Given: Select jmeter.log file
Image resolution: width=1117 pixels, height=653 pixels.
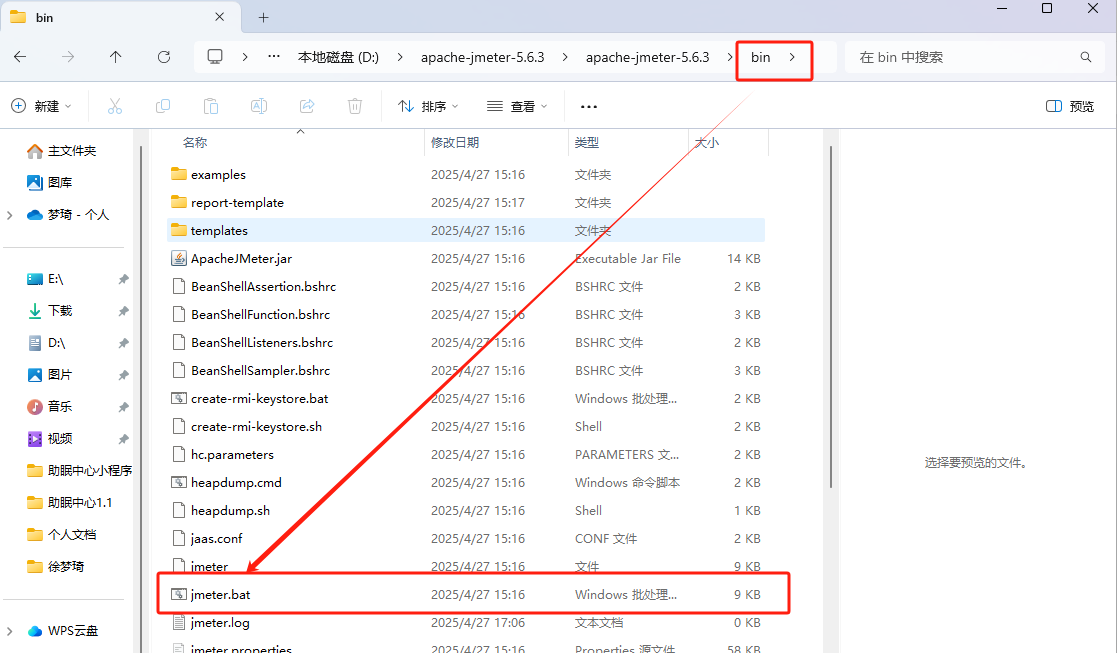Looking at the screenshot, I should [x=466, y=622].
